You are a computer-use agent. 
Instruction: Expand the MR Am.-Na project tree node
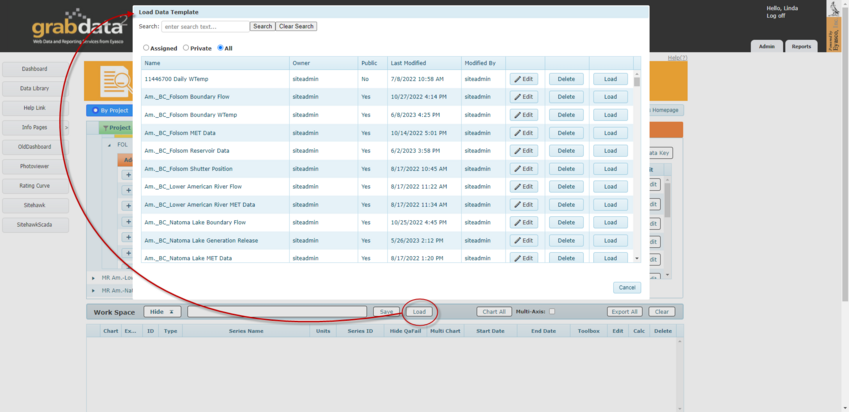[93, 291]
